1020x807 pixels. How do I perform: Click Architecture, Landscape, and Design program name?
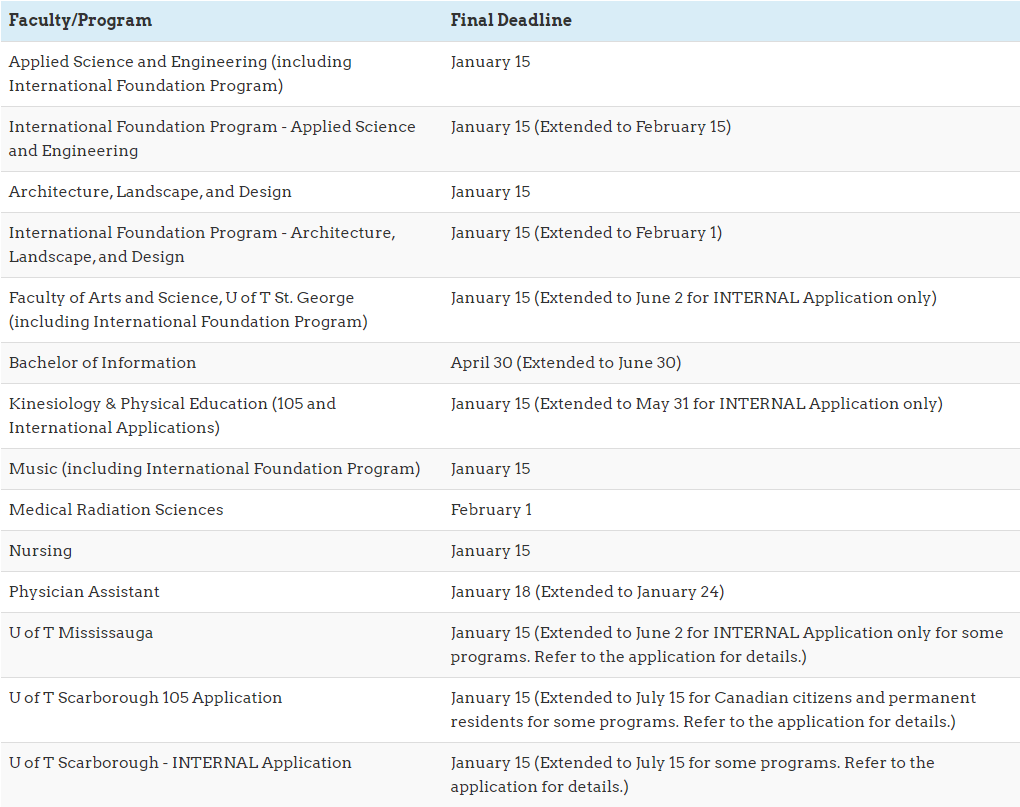[150, 192]
